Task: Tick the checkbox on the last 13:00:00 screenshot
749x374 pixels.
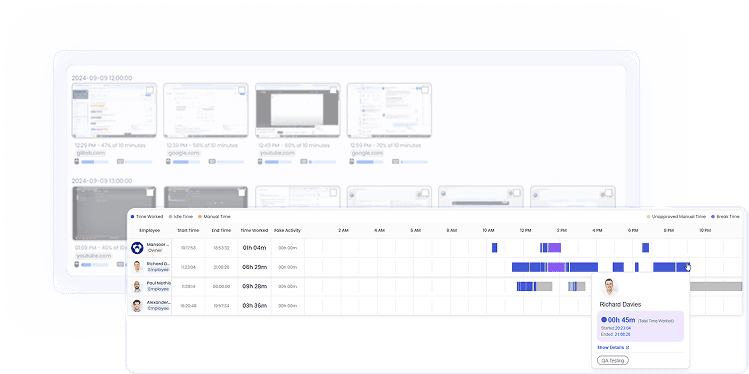Action: tap(608, 193)
